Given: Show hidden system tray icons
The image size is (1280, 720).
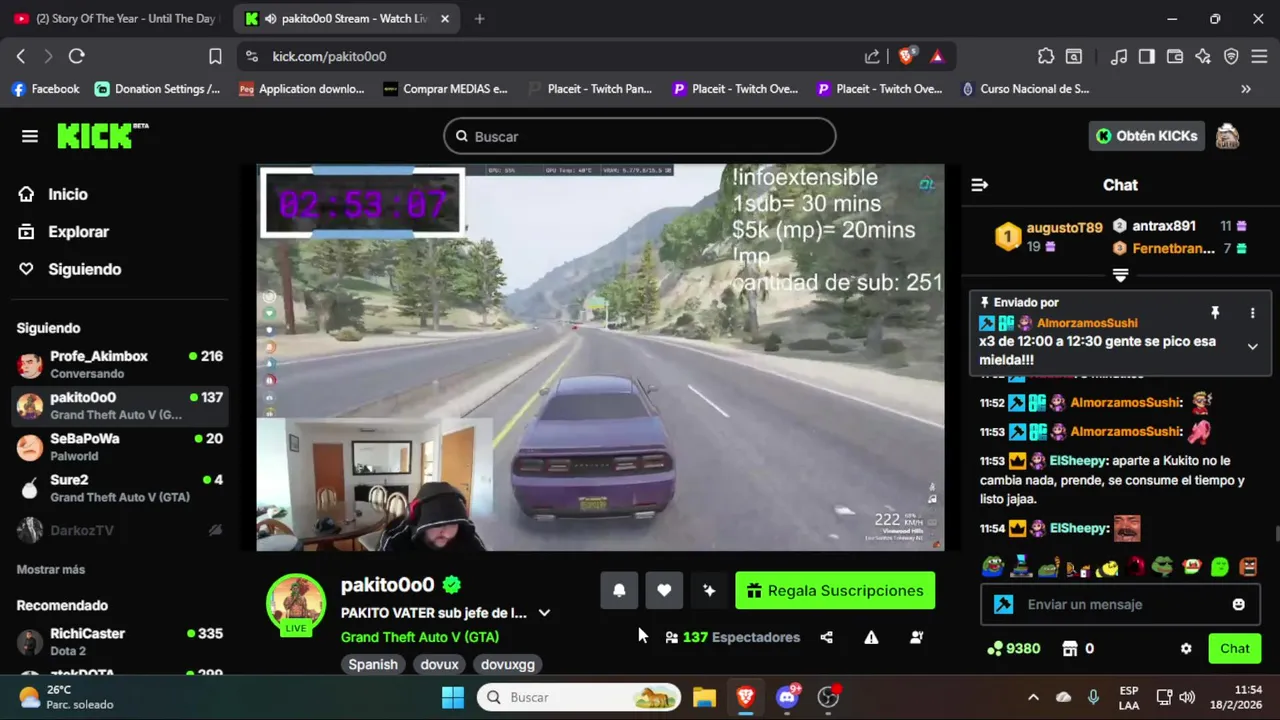Looking at the screenshot, I should pos(1033,697).
